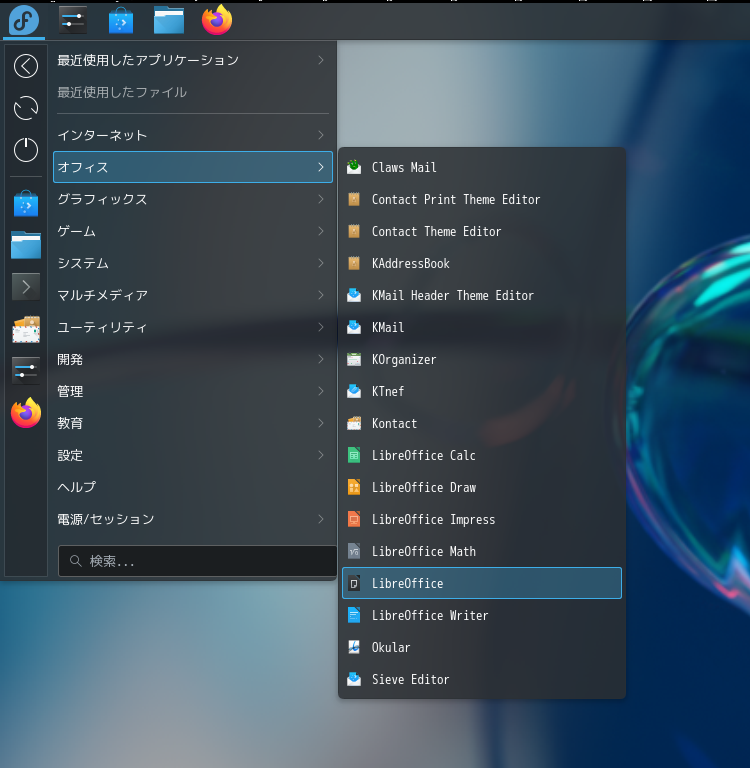The height and width of the screenshot is (768, 750).
Task: Expand the 電源/セッション submenu arrow
Action: click(x=321, y=519)
